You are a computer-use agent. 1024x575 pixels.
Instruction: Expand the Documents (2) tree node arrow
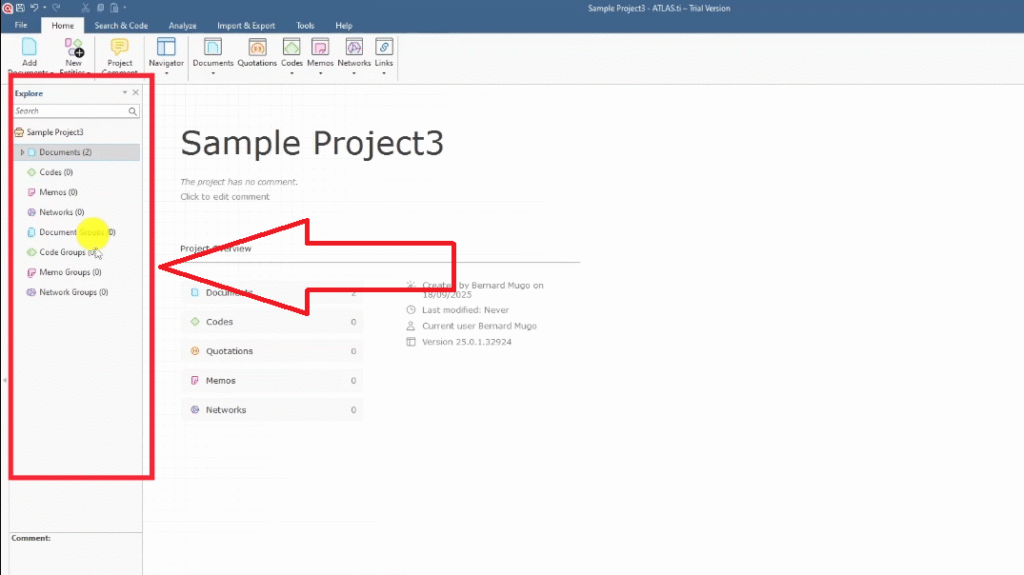point(22,152)
